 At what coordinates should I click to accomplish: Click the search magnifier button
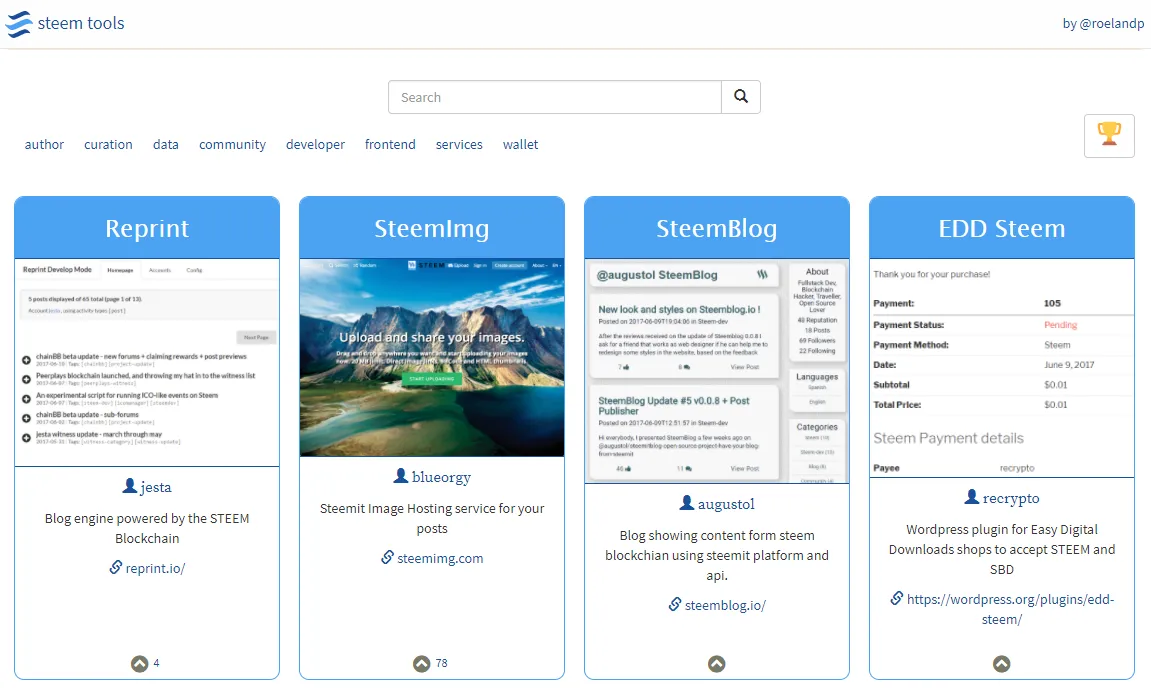tap(741, 97)
